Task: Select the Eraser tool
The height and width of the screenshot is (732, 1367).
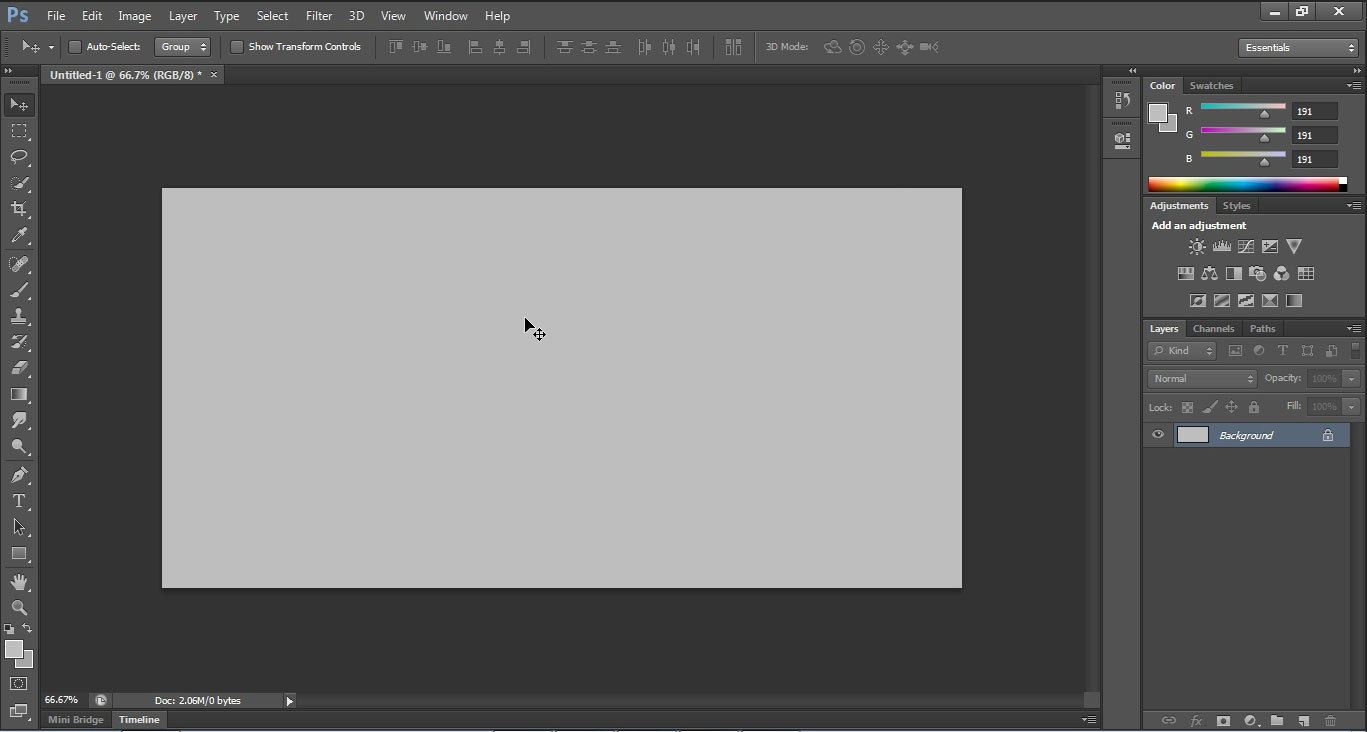Action: 19,368
